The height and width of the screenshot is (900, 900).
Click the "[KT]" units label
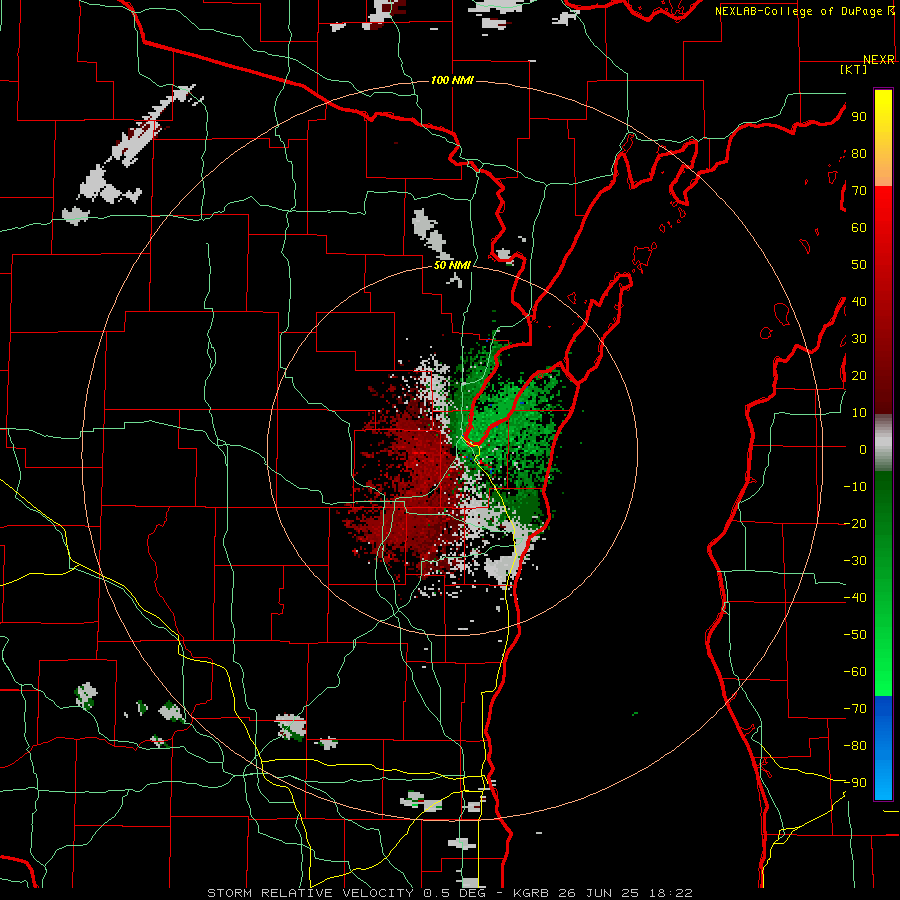pyautogui.click(x=853, y=69)
